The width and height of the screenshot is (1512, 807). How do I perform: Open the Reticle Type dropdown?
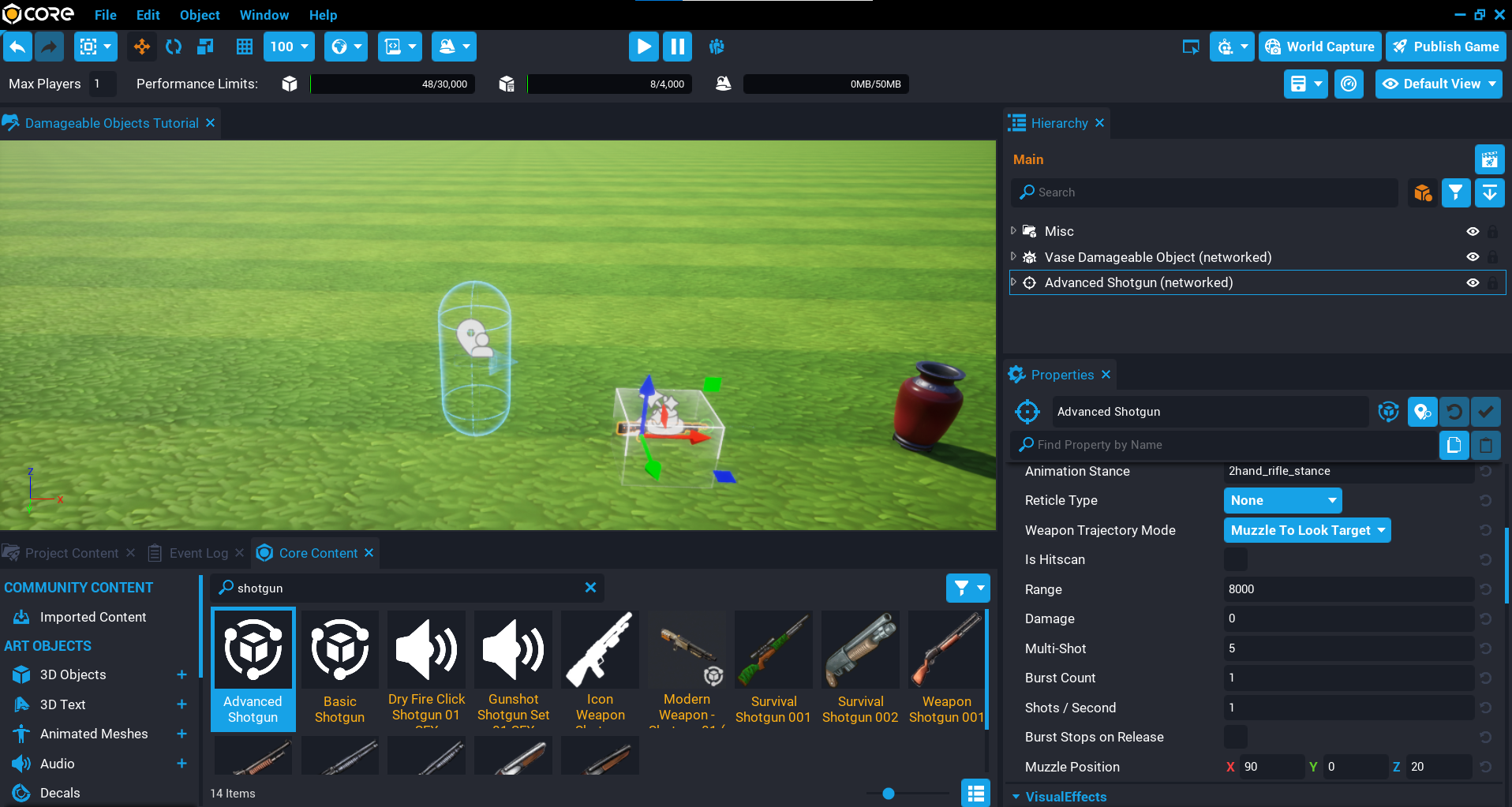click(1282, 500)
